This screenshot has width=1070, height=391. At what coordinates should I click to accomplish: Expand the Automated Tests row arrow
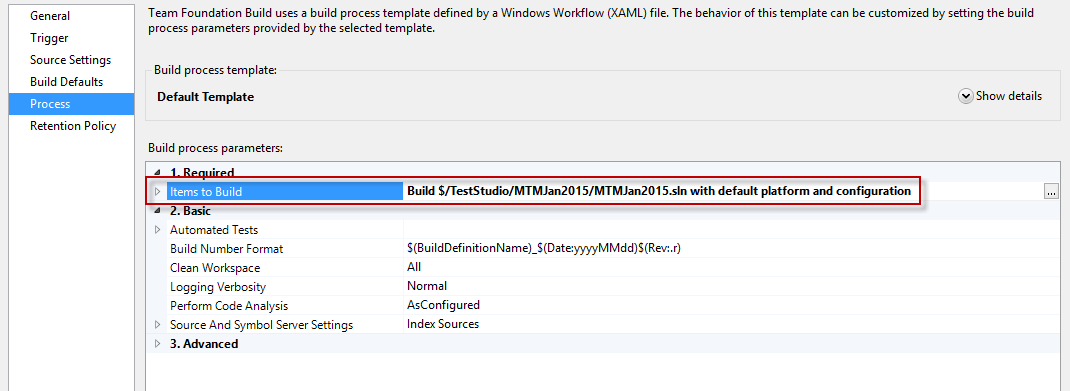tap(158, 230)
